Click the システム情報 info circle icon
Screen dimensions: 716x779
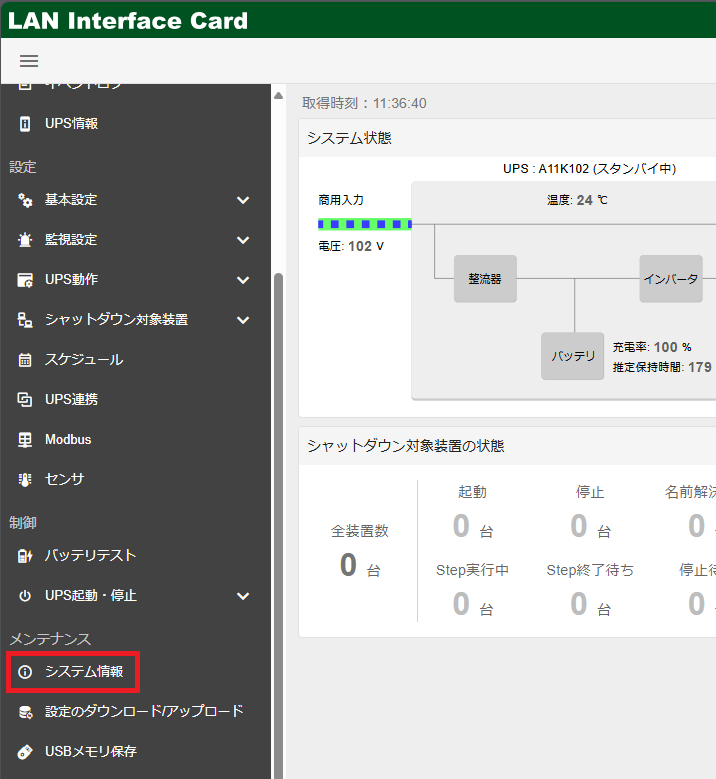coord(25,672)
